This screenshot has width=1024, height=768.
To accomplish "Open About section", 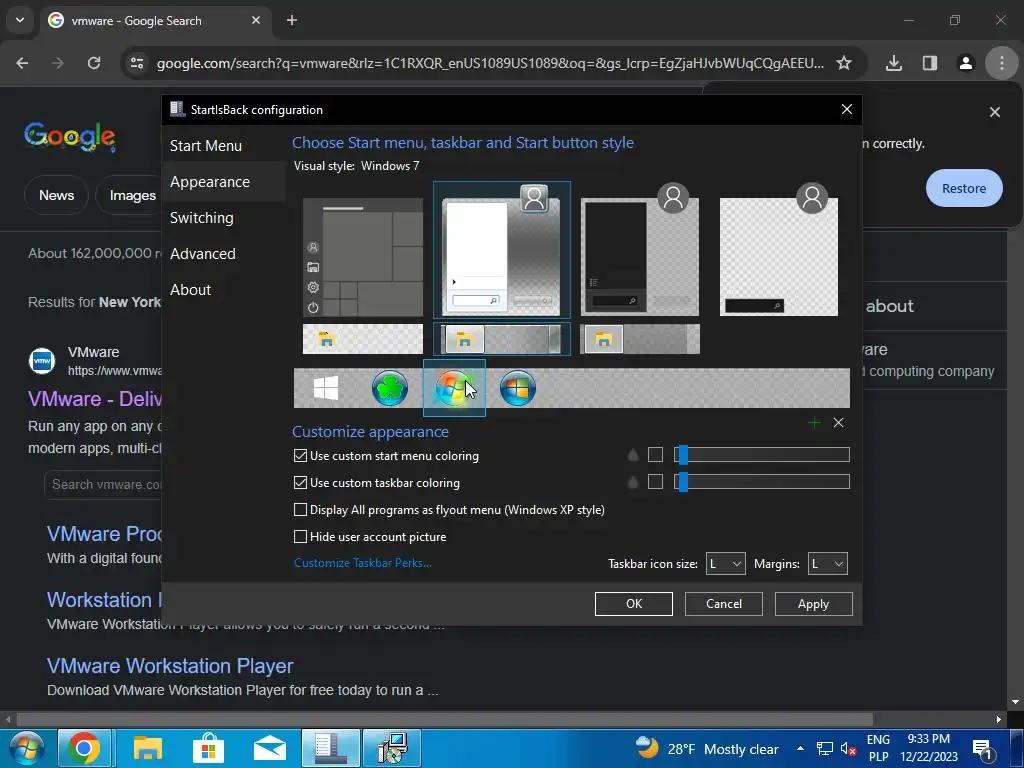I will click(x=191, y=289).
